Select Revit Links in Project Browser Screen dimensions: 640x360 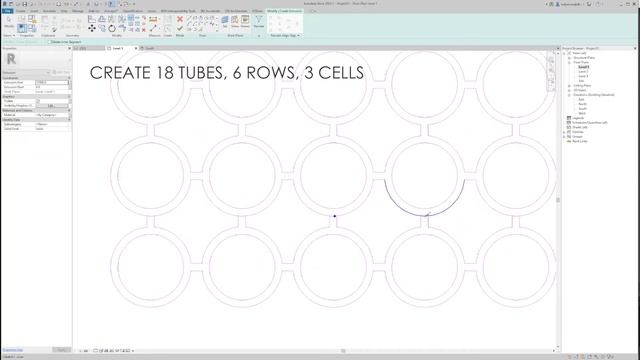coord(580,141)
